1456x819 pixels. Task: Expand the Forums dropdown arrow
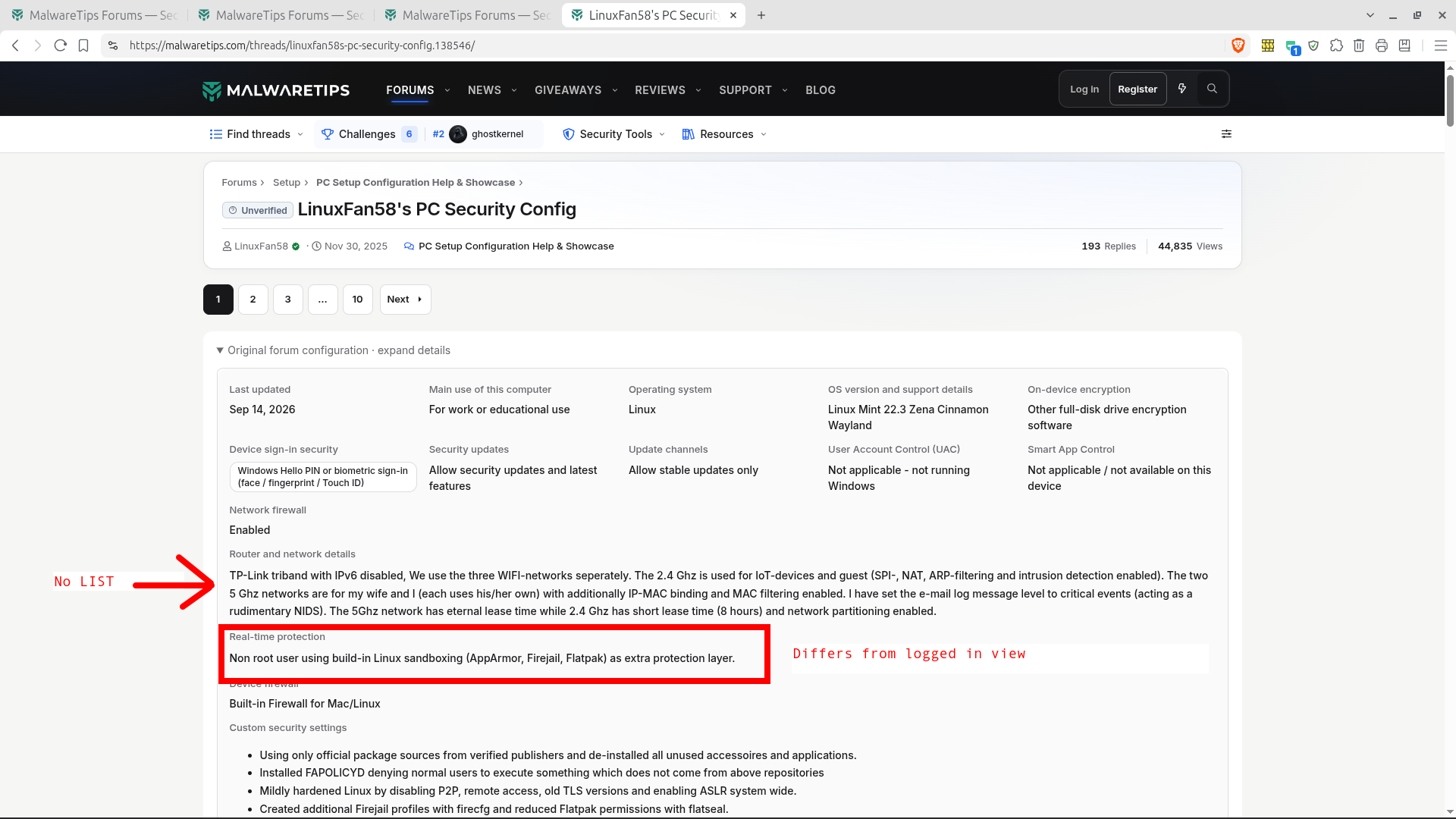coord(447,90)
